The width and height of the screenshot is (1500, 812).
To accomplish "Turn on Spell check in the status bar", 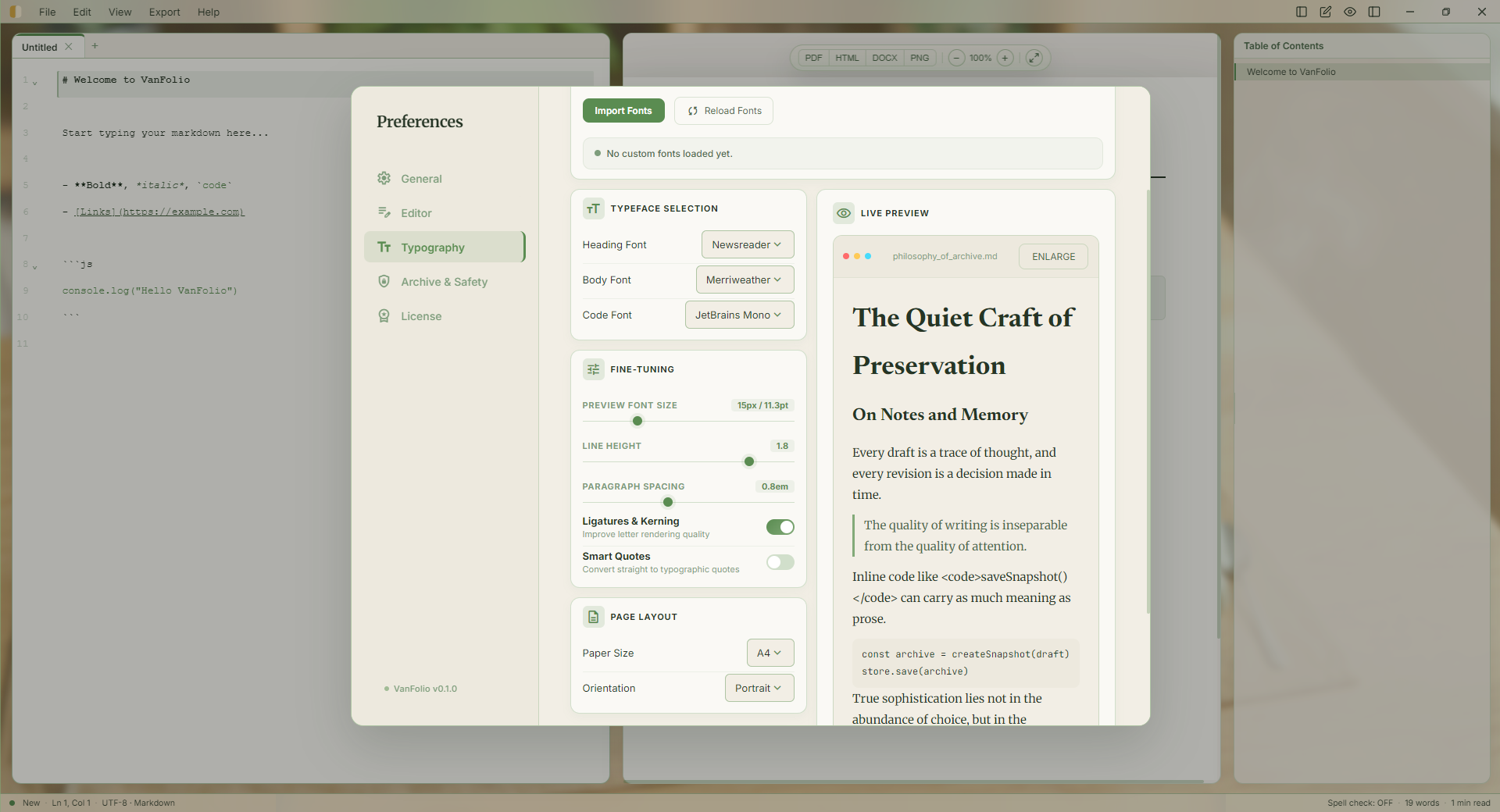I will point(1359,803).
